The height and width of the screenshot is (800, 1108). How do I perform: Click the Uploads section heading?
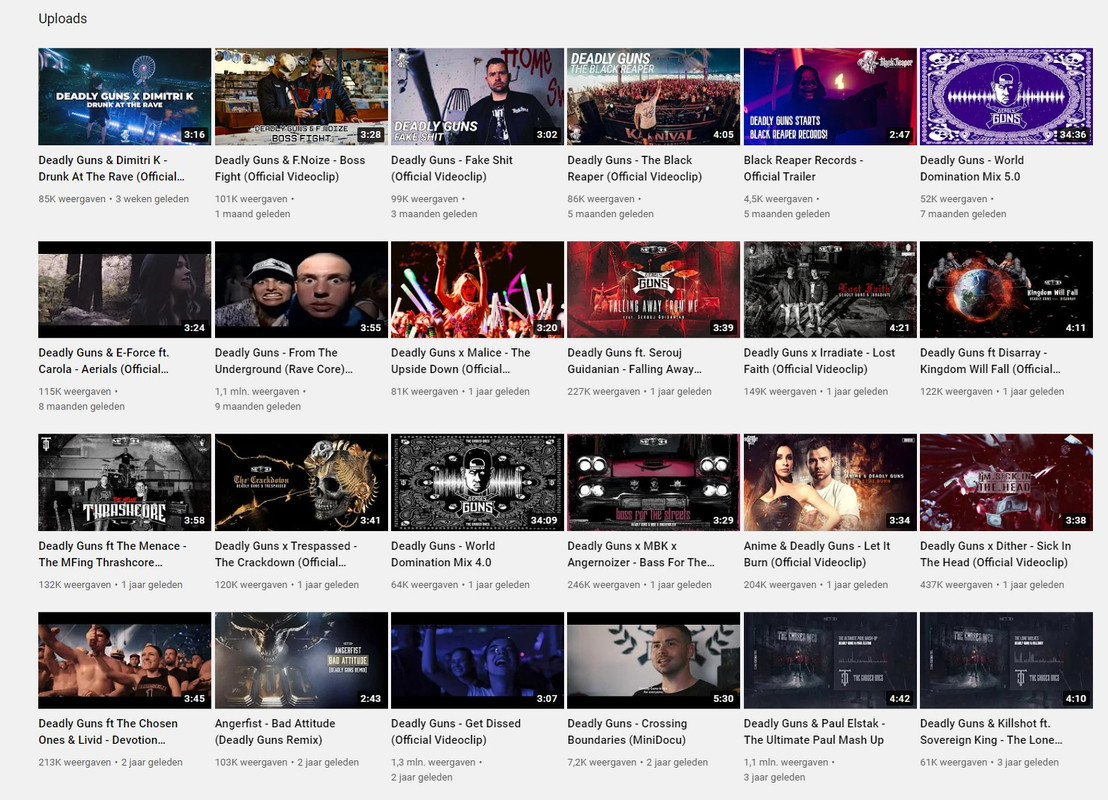[x=63, y=18]
